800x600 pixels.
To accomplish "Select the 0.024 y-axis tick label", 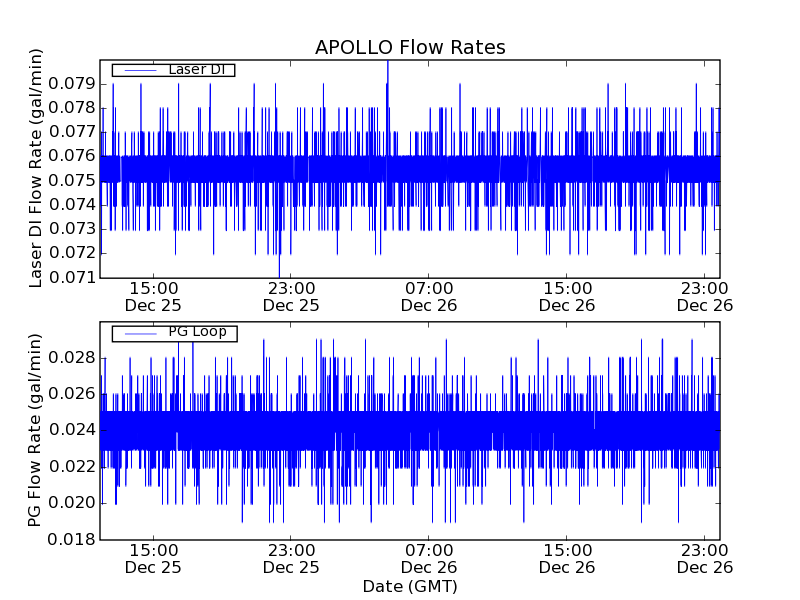I will click(x=72, y=430).
